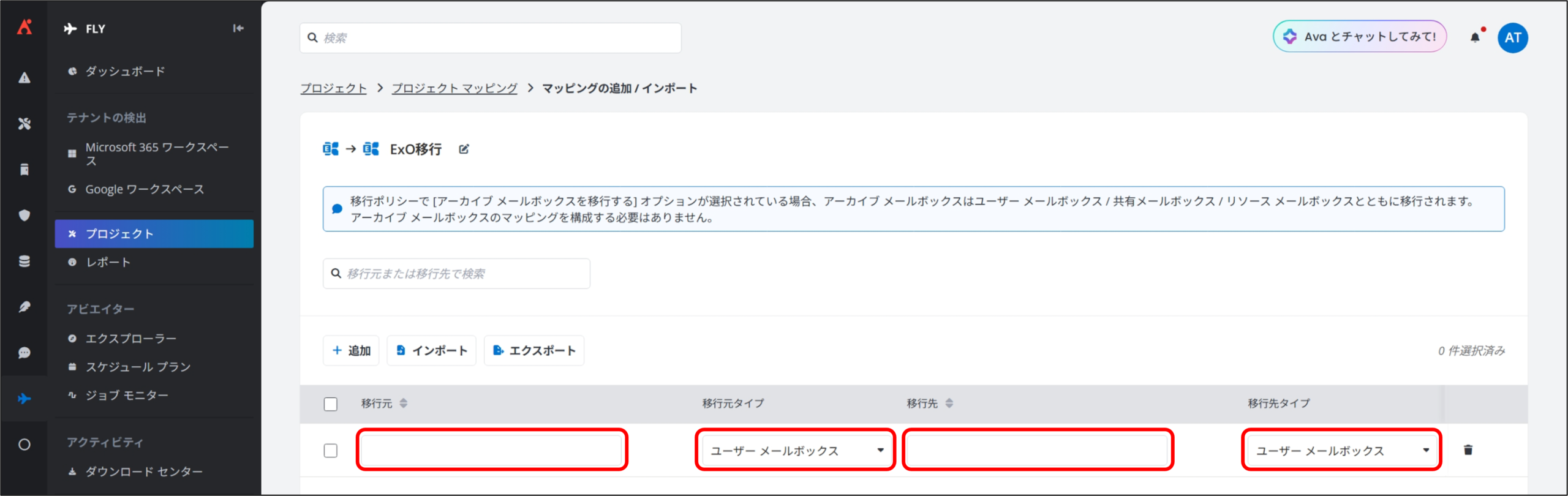
Task: Click the AT user avatar
Action: [1512, 37]
